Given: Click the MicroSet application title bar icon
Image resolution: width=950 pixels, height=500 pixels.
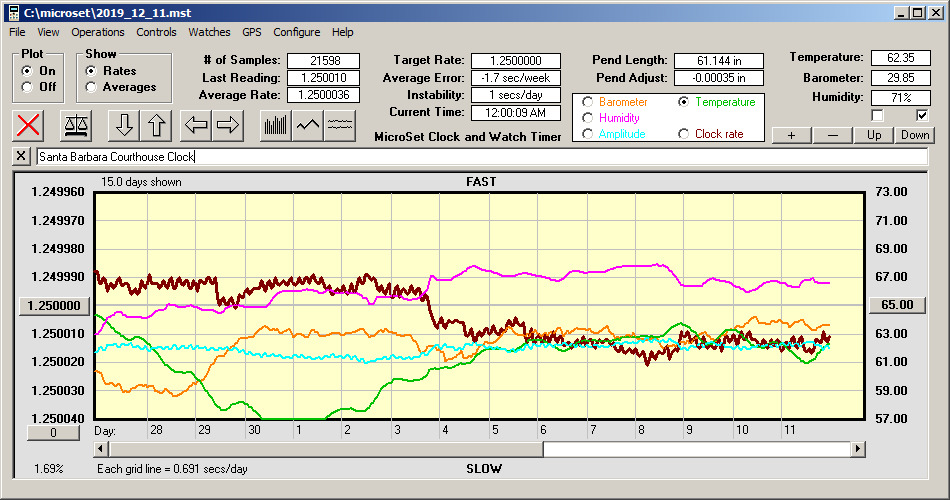Looking at the screenshot, I should [x=13, y=13].
